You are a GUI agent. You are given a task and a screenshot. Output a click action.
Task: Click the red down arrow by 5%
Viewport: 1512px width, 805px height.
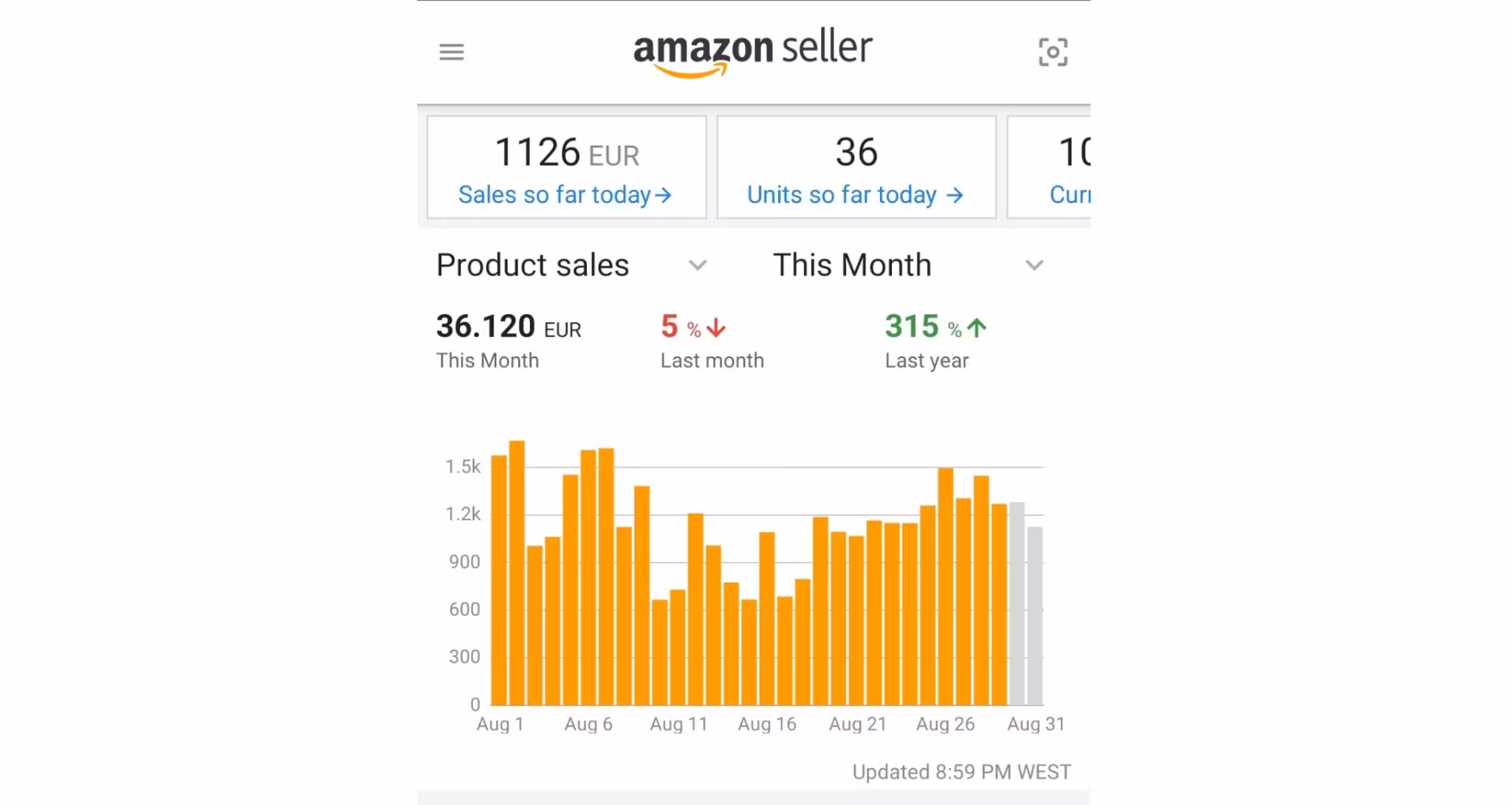coord(715,328)
